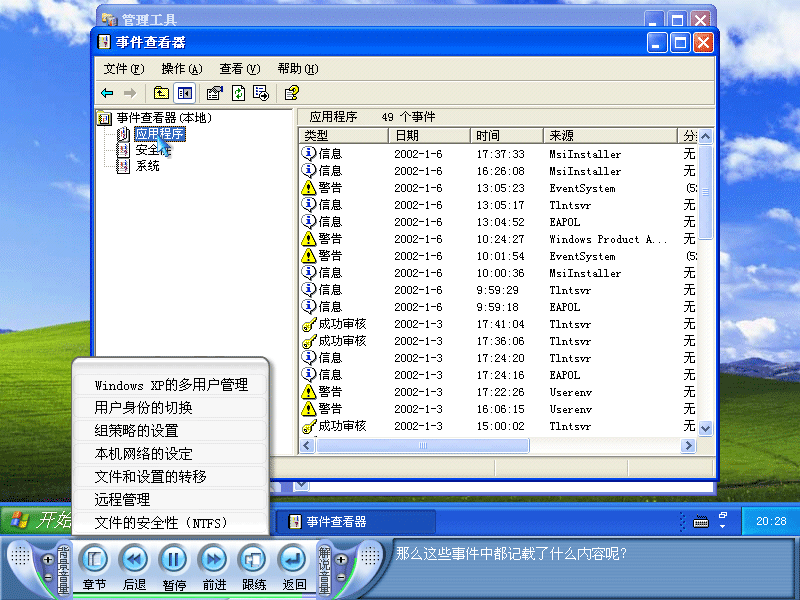Viewport: 800px width, 600px height.
Task: Click the 前进 fast-forward button
Action: pyautogui.click(x=213, y=560)
